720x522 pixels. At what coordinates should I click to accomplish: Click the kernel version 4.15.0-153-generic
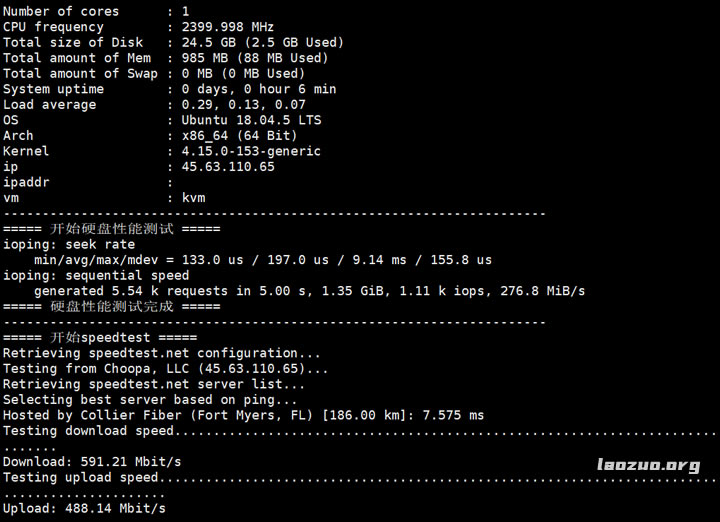(x=251, y=151)
